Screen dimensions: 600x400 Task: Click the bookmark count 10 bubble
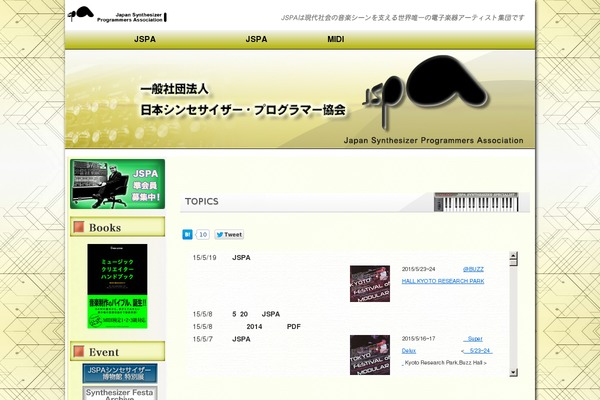coord(203,234)
